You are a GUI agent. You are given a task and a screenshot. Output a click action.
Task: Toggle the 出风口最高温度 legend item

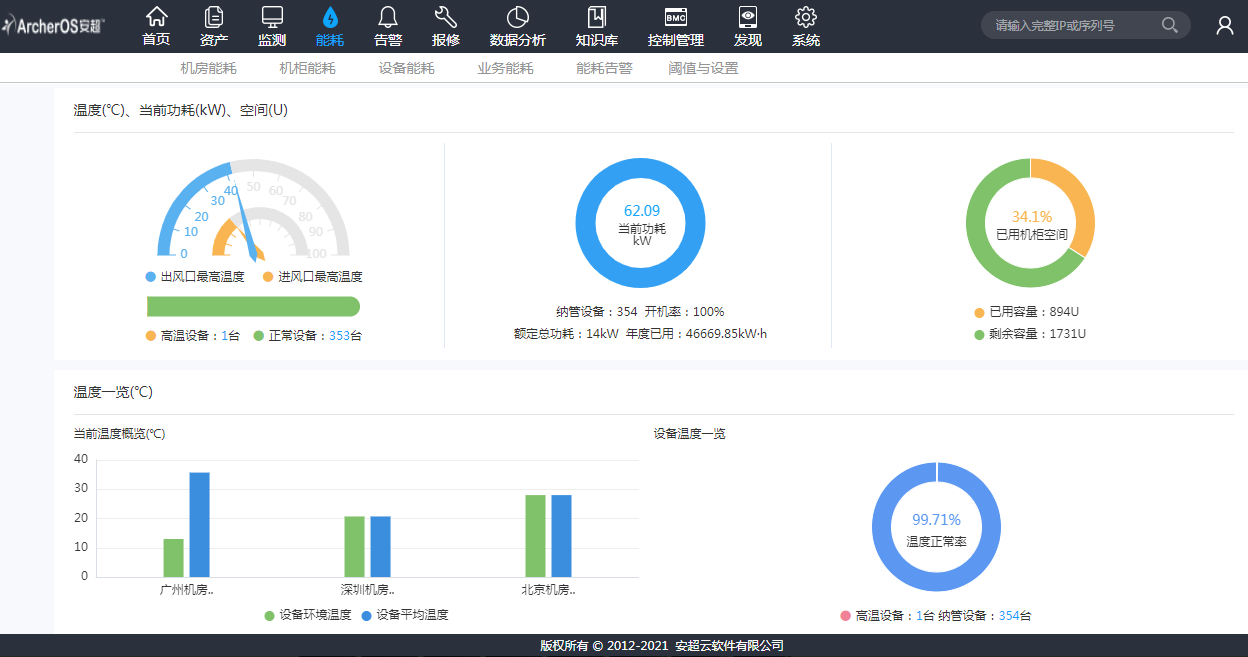point(195,277)
